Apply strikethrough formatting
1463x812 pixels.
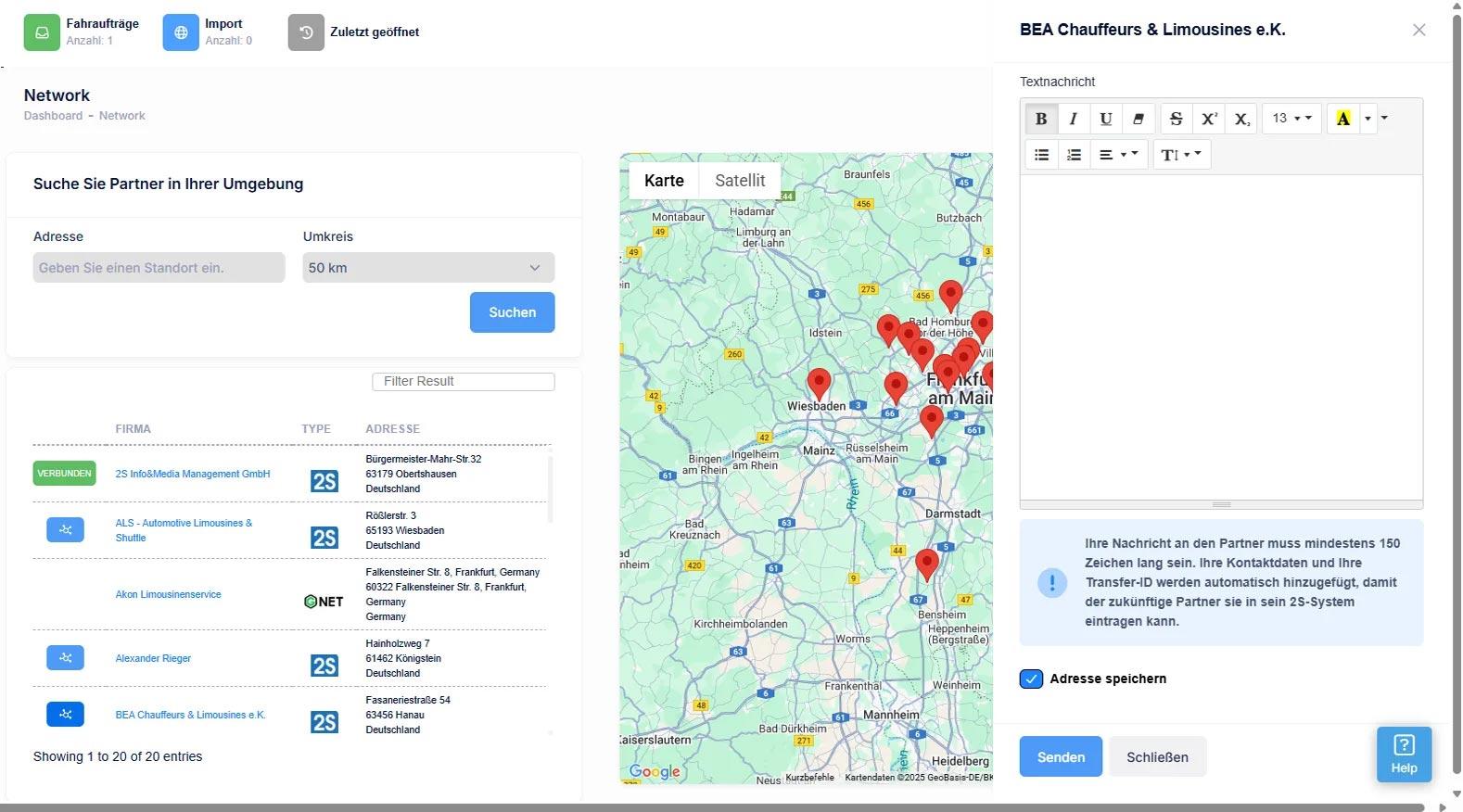(1177, 119)
